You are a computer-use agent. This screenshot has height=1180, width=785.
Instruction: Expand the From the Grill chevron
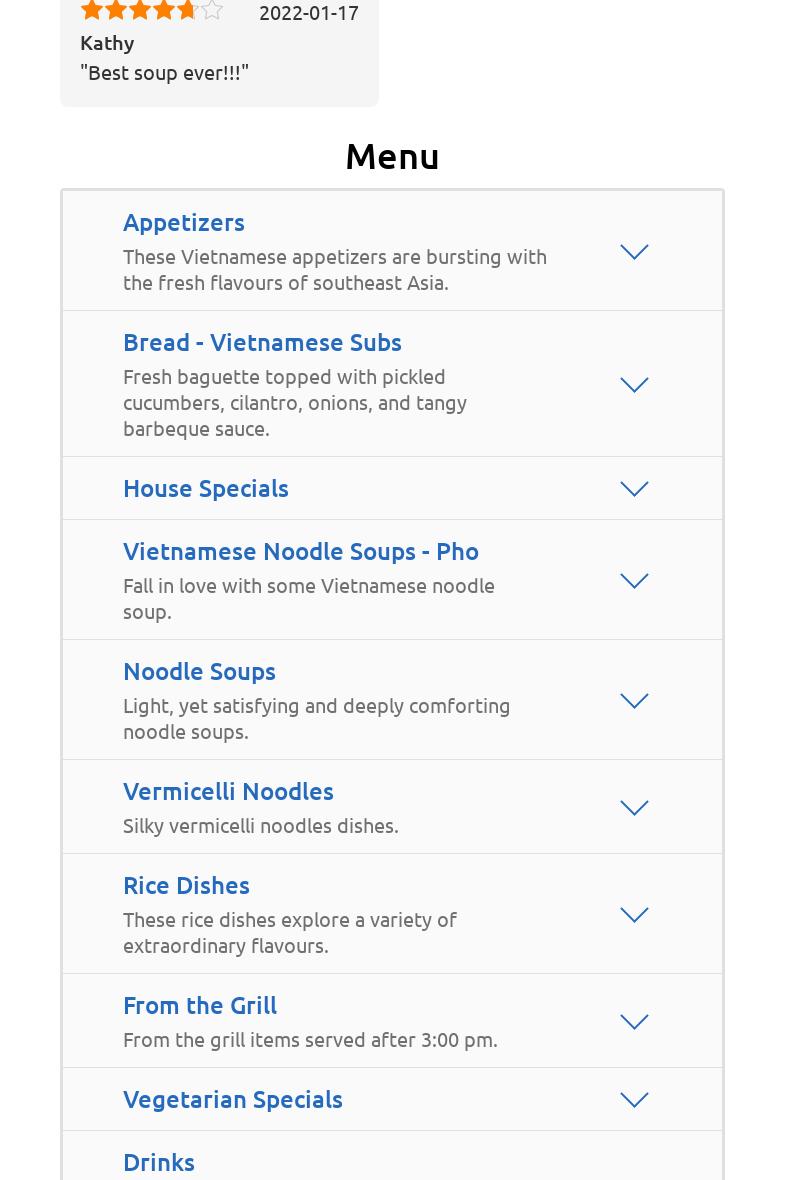634,1022
